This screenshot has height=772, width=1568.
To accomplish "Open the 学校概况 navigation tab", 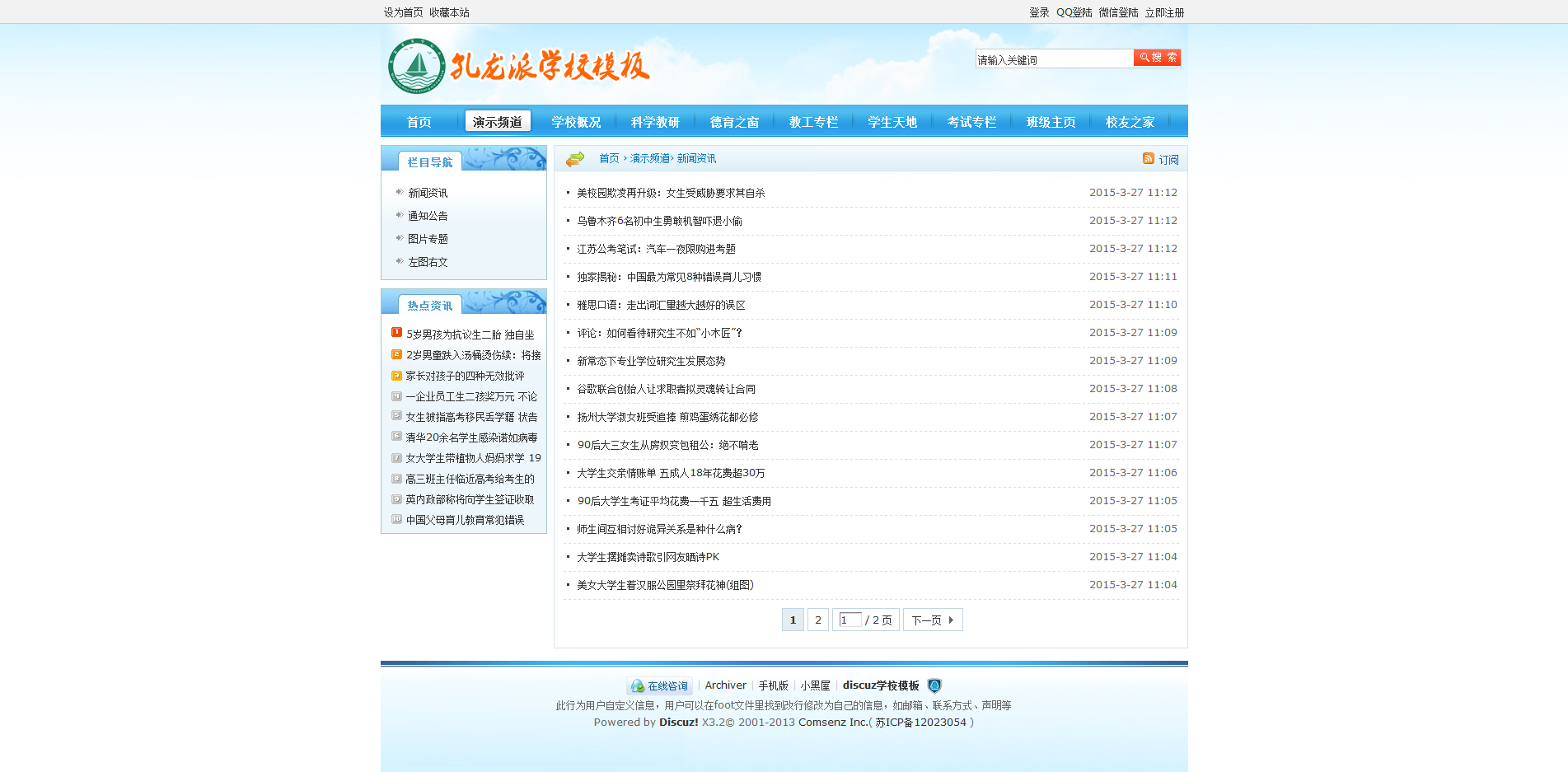I will (x=576, y=122).
